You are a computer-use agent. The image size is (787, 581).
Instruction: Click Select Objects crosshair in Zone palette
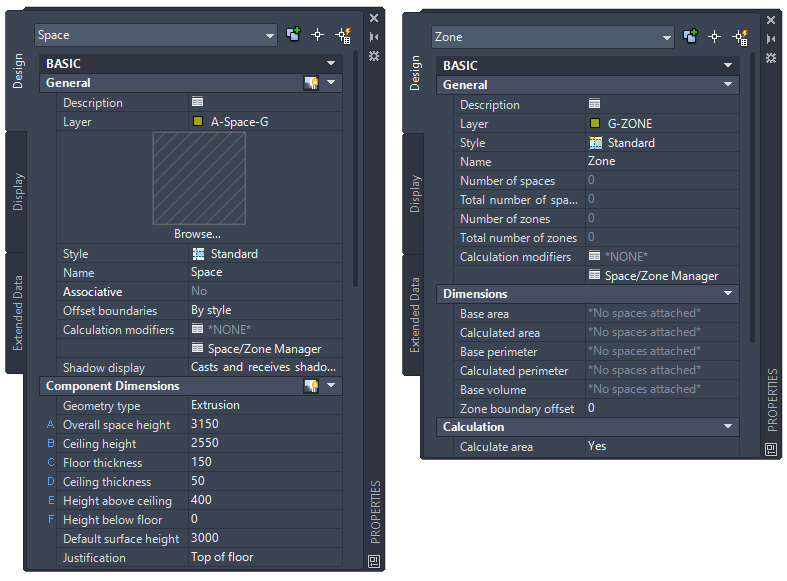[x=715, y=37]
